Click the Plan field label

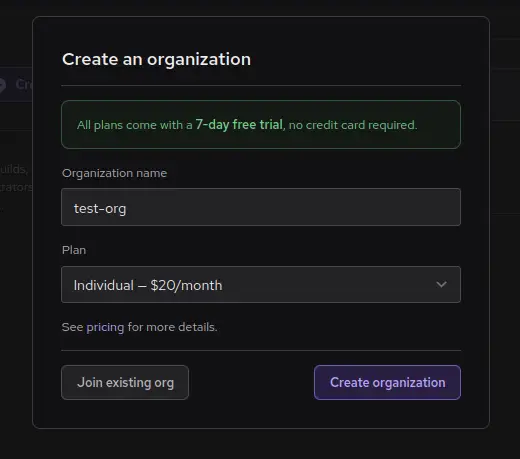point(74,250)
